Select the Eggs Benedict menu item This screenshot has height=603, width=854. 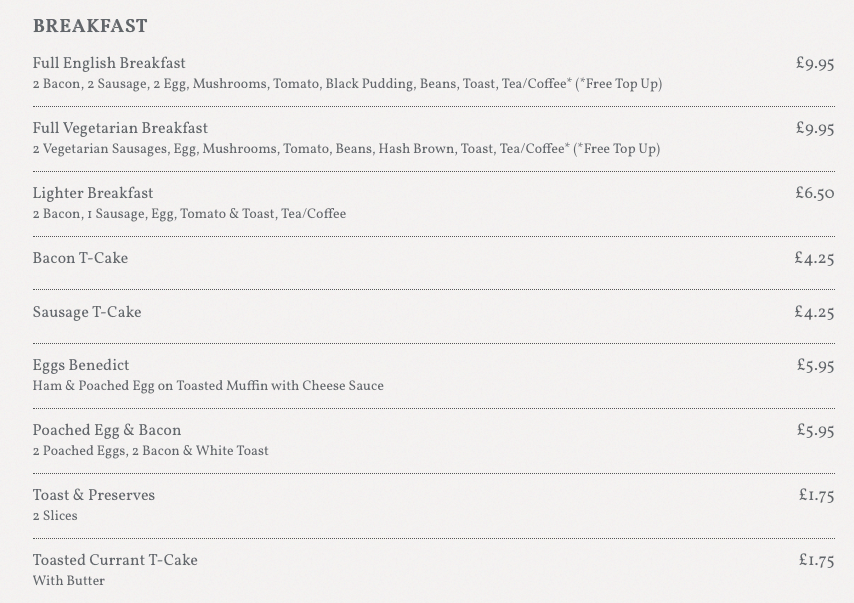pos(81,366)
